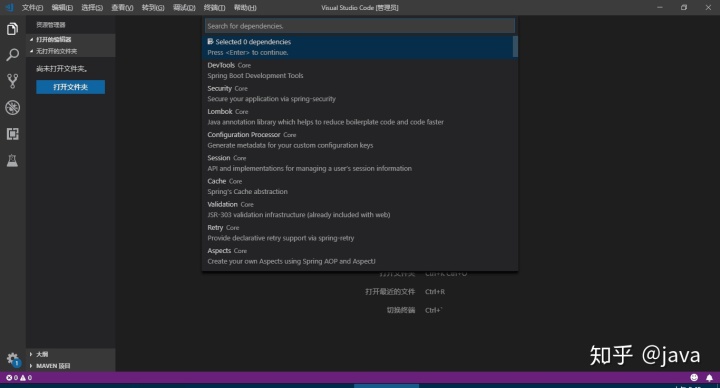Open the Debug view in activity bar
The width and height of the screenshot is (720, 388).
12,107
